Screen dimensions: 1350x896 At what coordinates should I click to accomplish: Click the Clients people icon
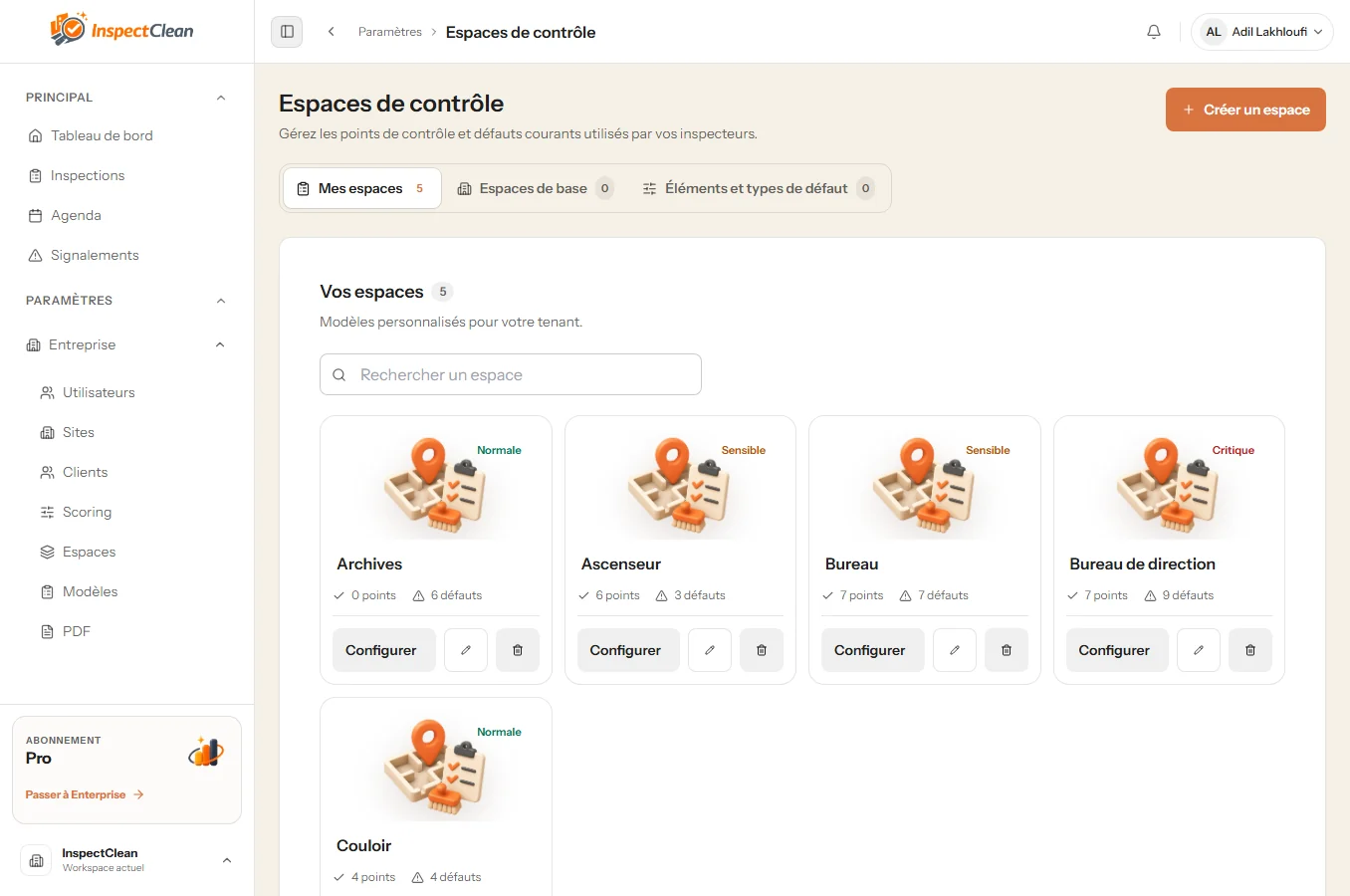tap(47, 472)
